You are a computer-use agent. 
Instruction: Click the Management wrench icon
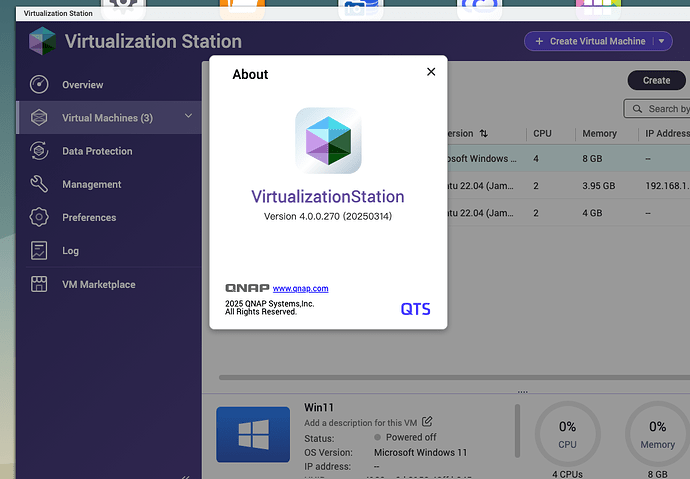(x=39, y=184)
